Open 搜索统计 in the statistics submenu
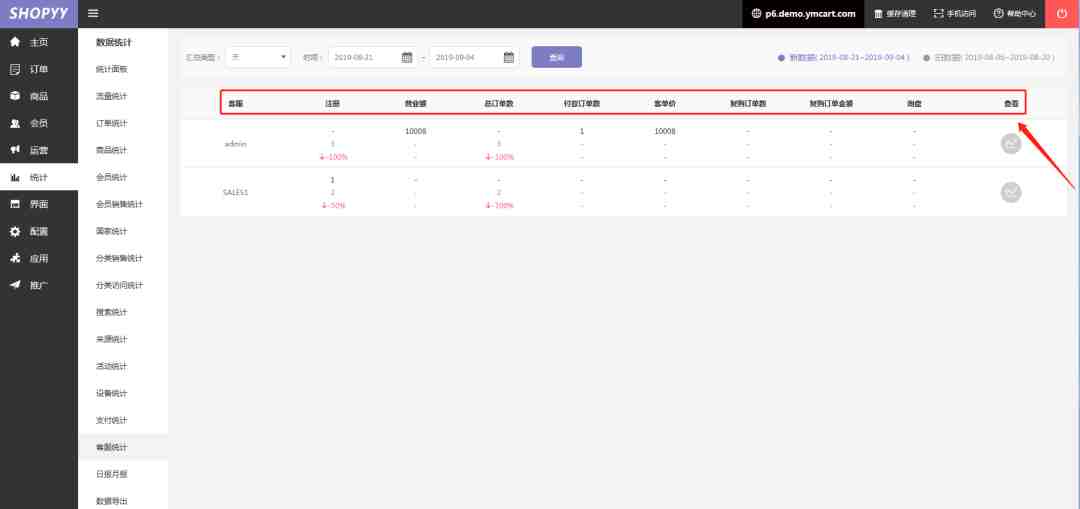This screenshot has width=1080, height=509. (112, 312)
